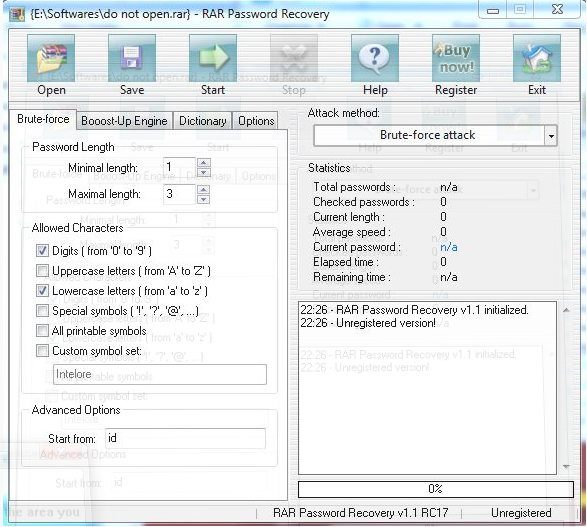This screenshot has height=527, width=587.
Task: Click the 0% progress bar
Action: tap(436, 489)
